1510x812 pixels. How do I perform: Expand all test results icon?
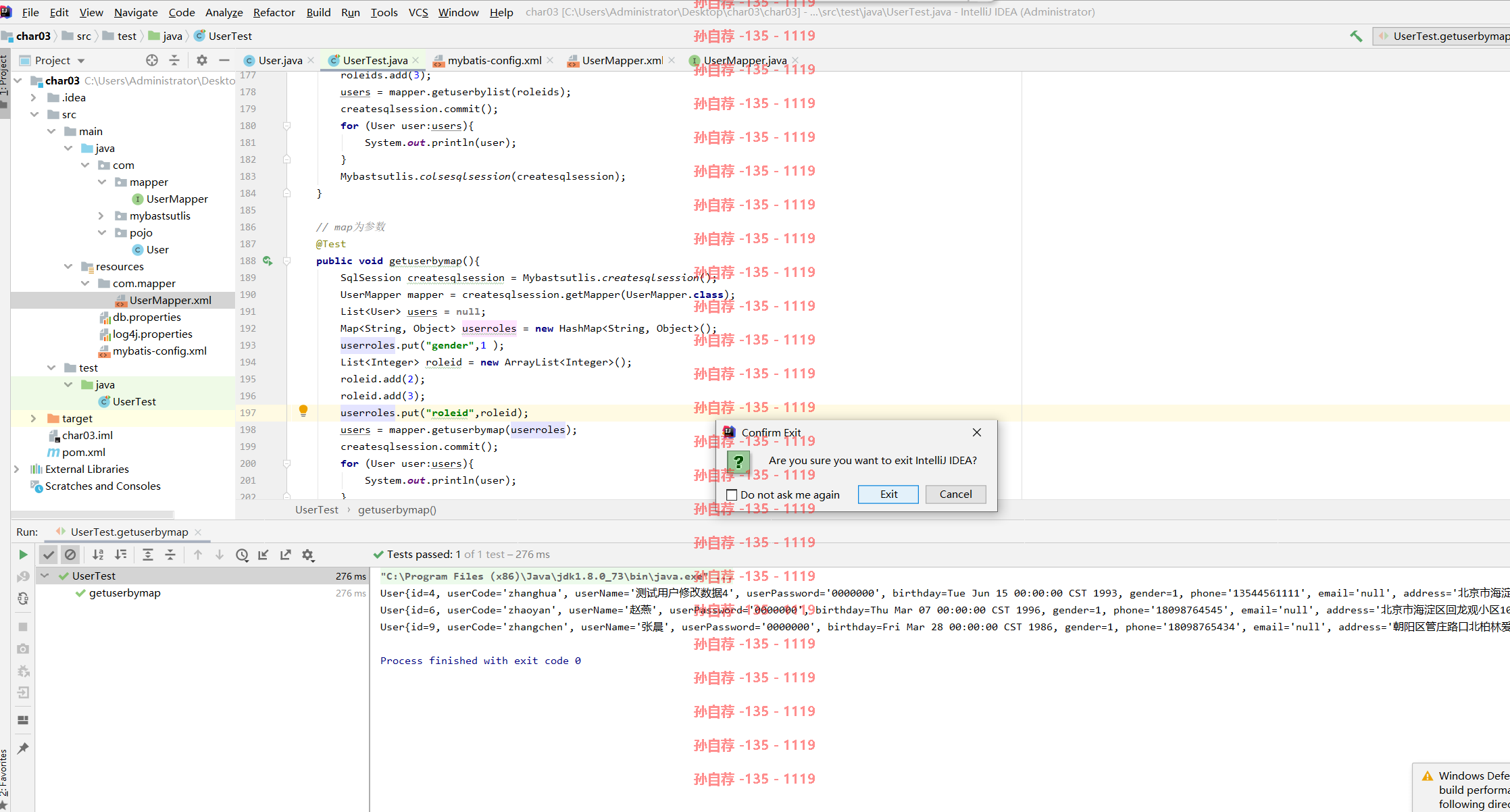tap(148, 555)
